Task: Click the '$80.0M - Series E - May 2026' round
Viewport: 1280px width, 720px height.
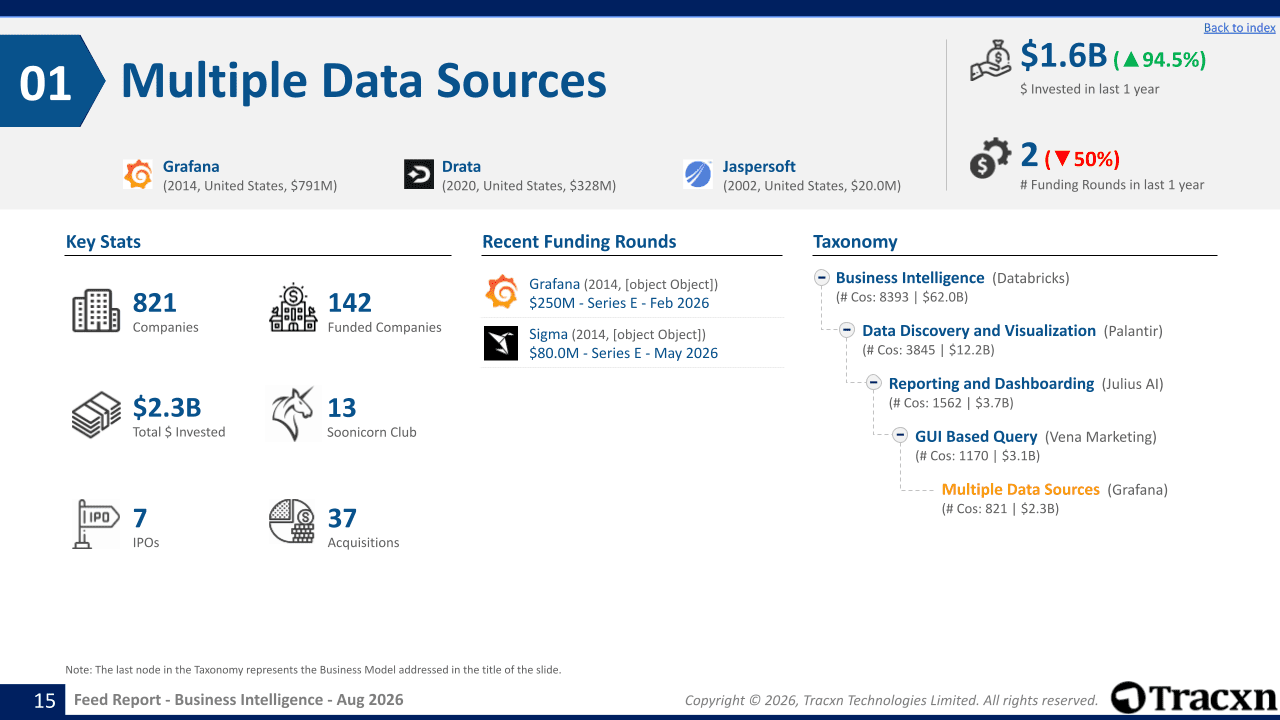Action: (x=623, y=353)
